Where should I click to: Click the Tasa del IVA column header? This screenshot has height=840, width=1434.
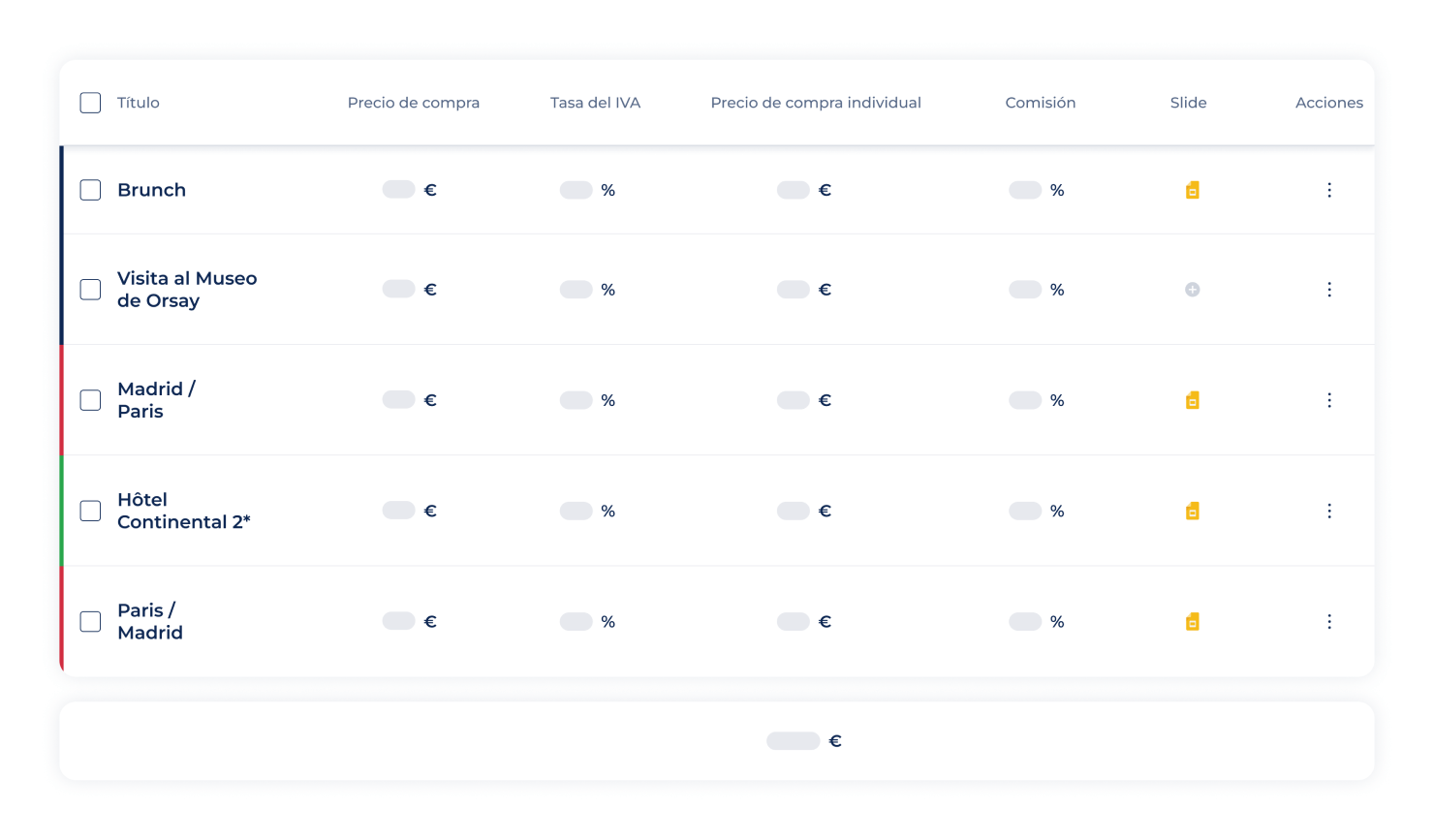click(x=595, y=103)
